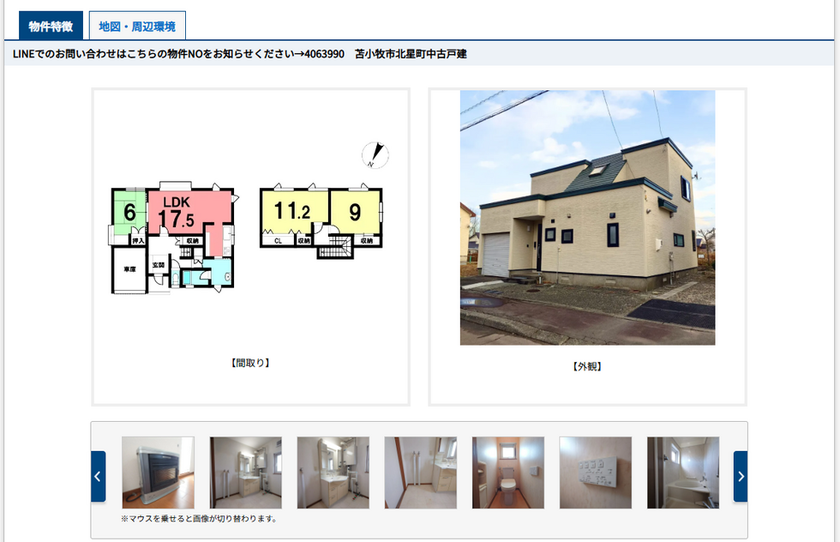840x542 pixels.
Task: Click the large exterior house photo
Action: click(587, 218)
